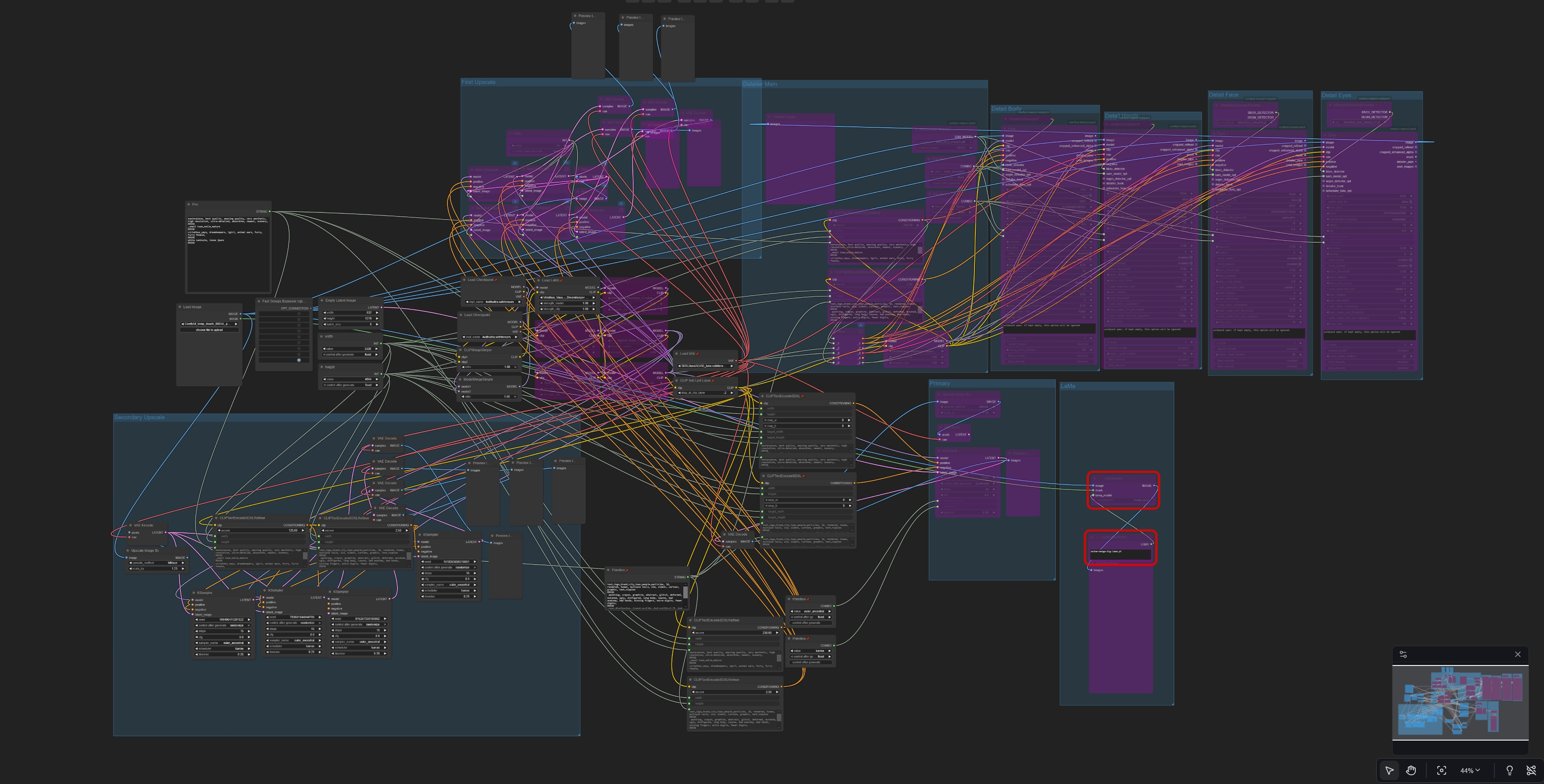Click choose file to upload button
Screen dimensions: 1544x784
click(x=209, y=329)
